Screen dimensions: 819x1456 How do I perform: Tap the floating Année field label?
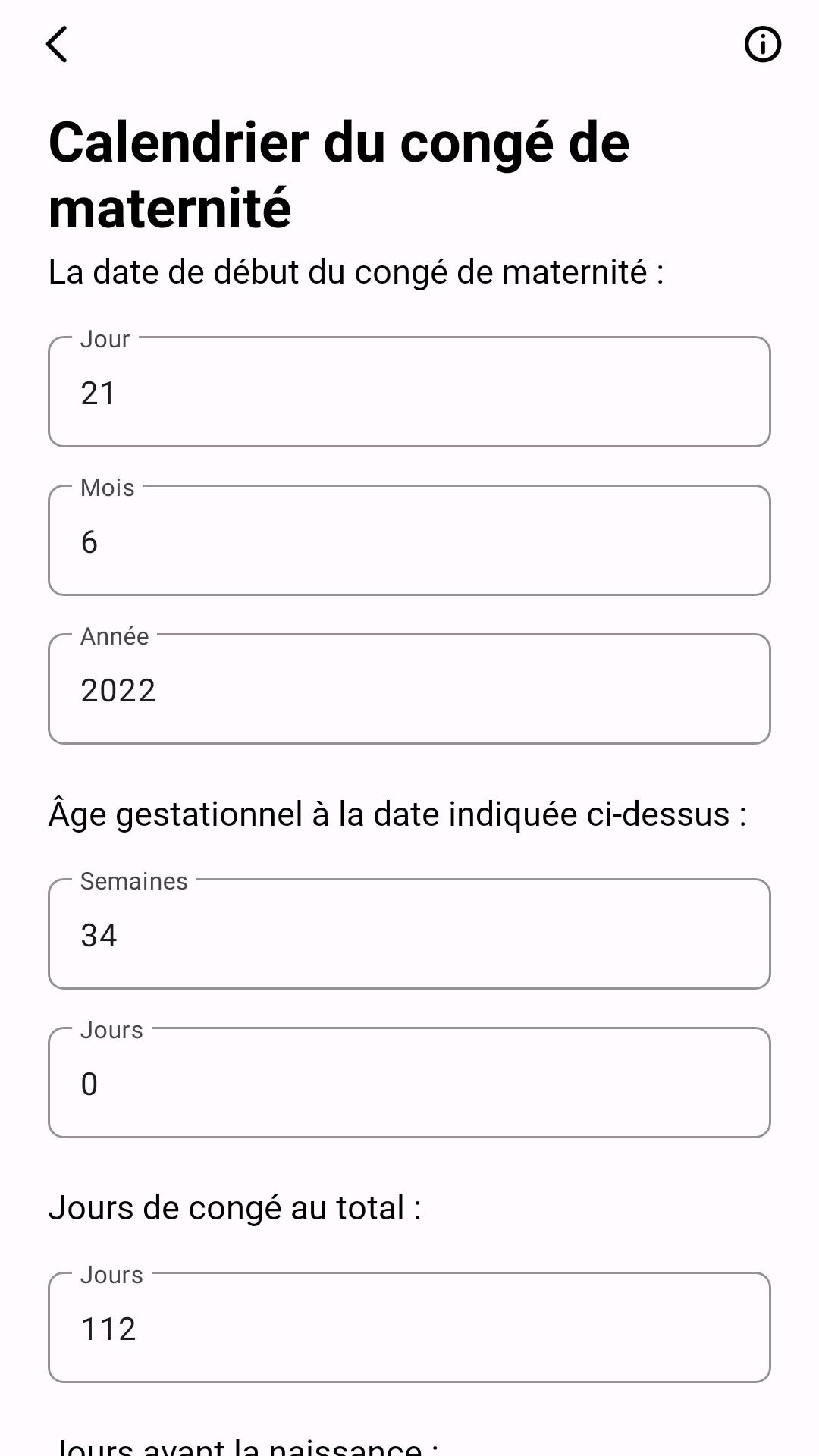[x=115, y=636]
